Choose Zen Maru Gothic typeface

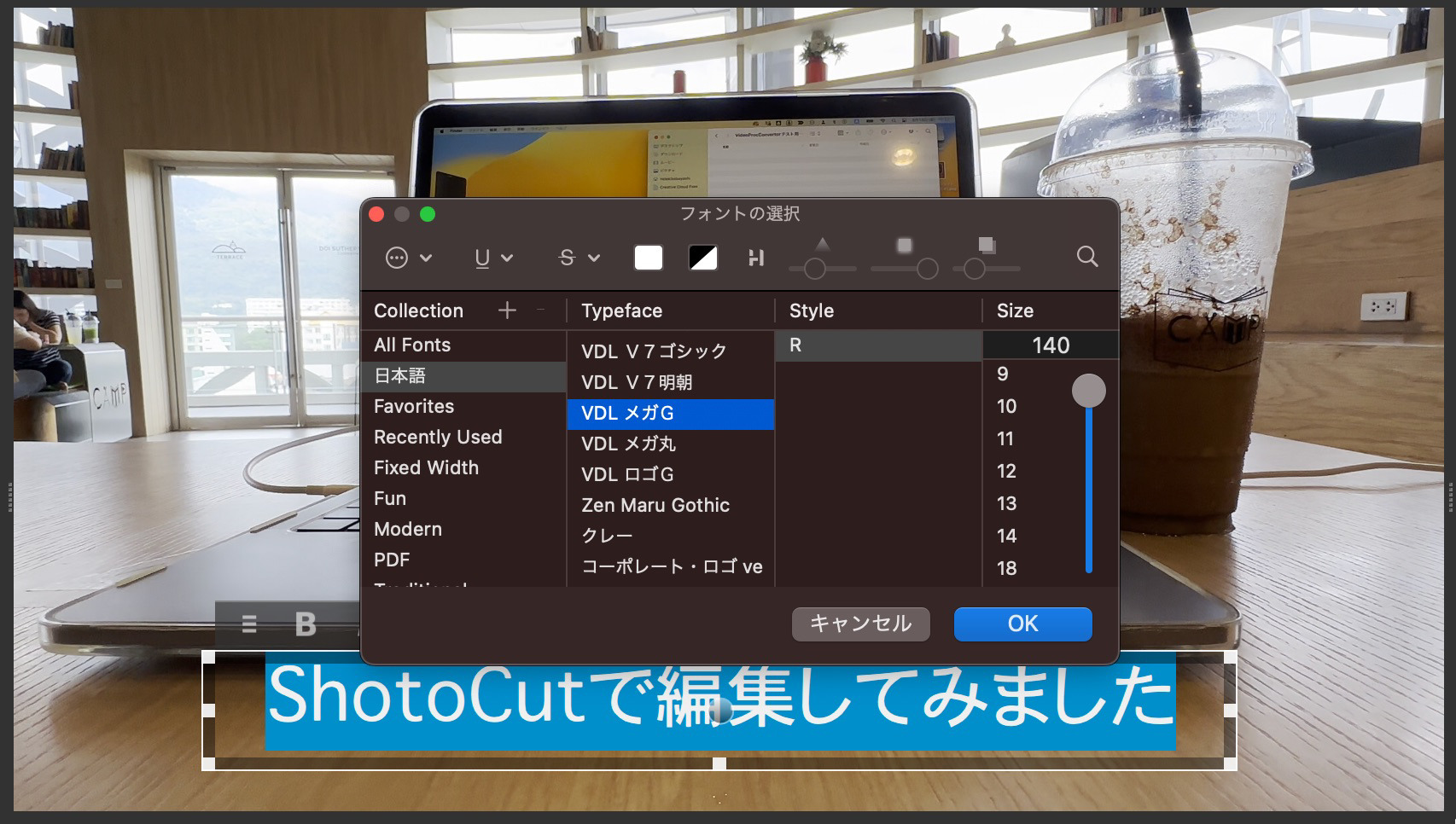pos(655,505)
